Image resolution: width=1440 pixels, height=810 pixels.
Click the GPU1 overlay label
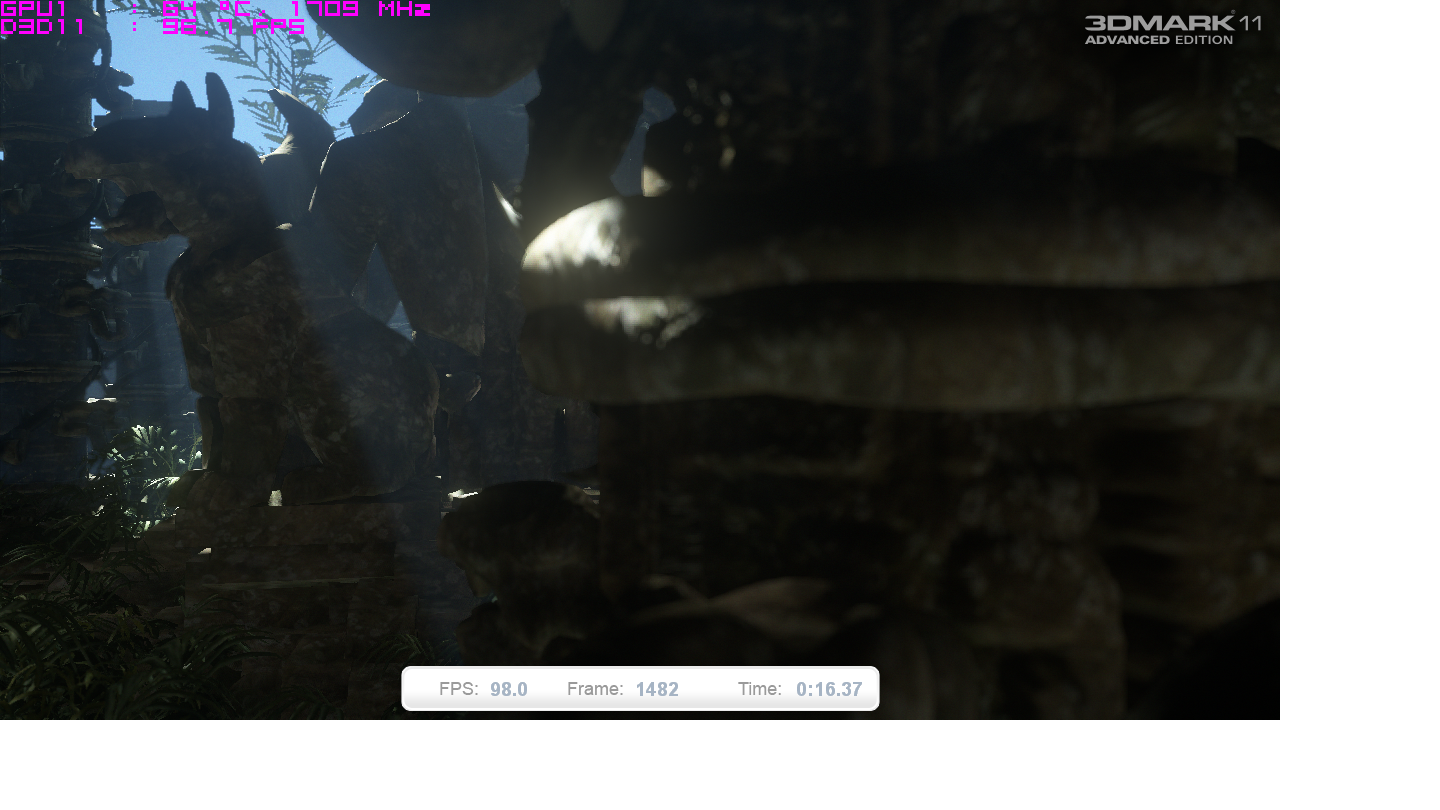[35, 9]
